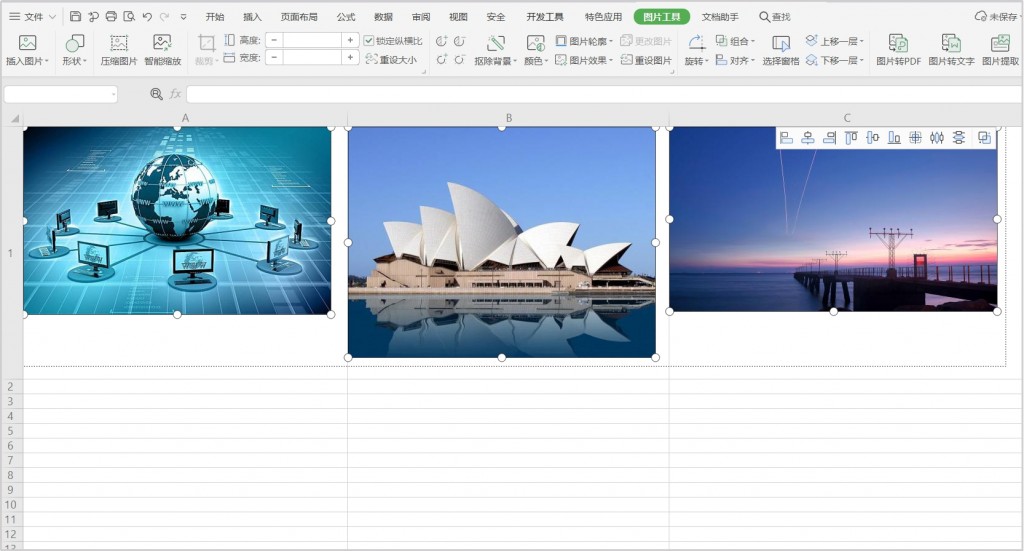The height and width of the screenshot is (551, 1024).
Task: Switch to Insert (插入) tab
Action: pos(252,16)
